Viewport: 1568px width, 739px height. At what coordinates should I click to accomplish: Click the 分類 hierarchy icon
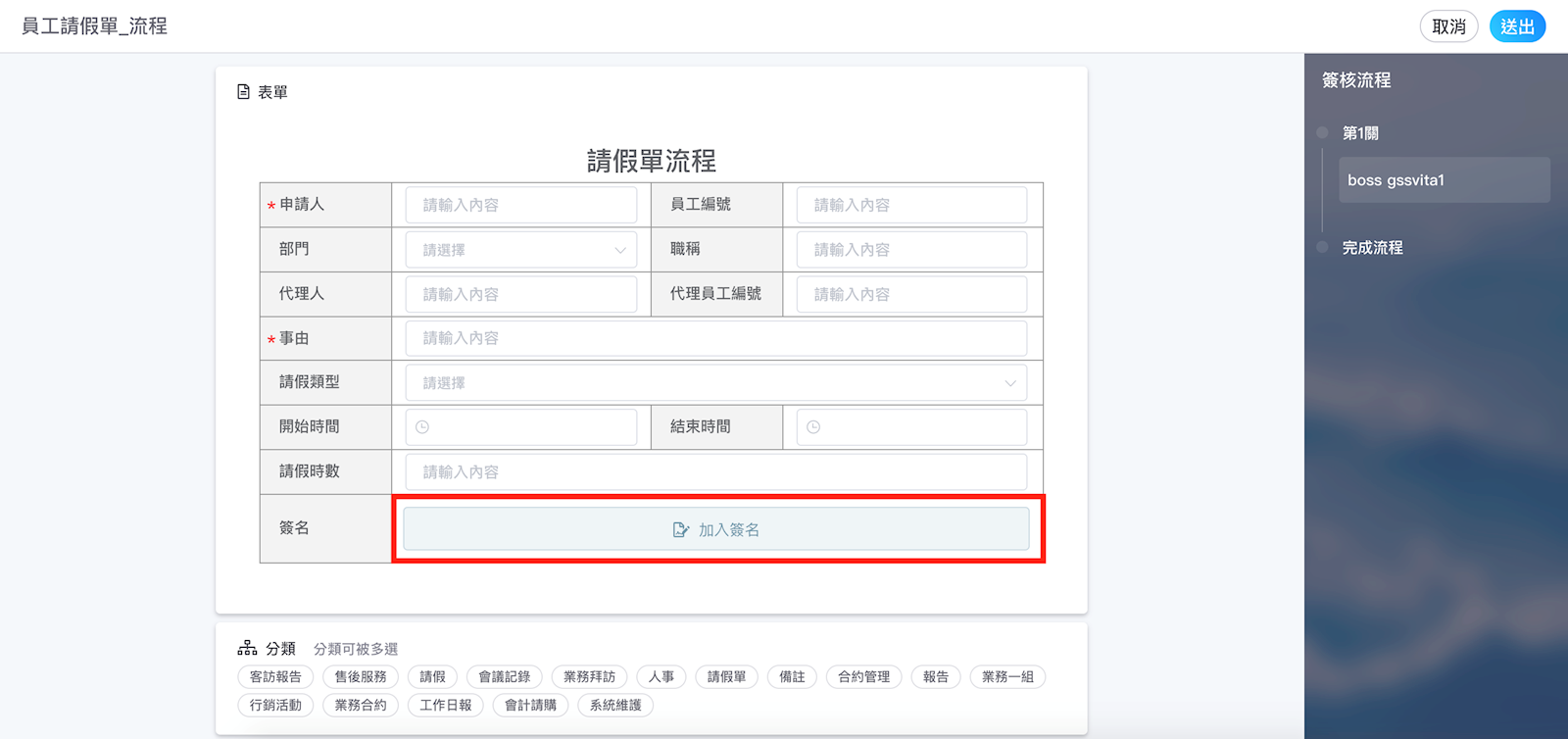coord(247,649)
